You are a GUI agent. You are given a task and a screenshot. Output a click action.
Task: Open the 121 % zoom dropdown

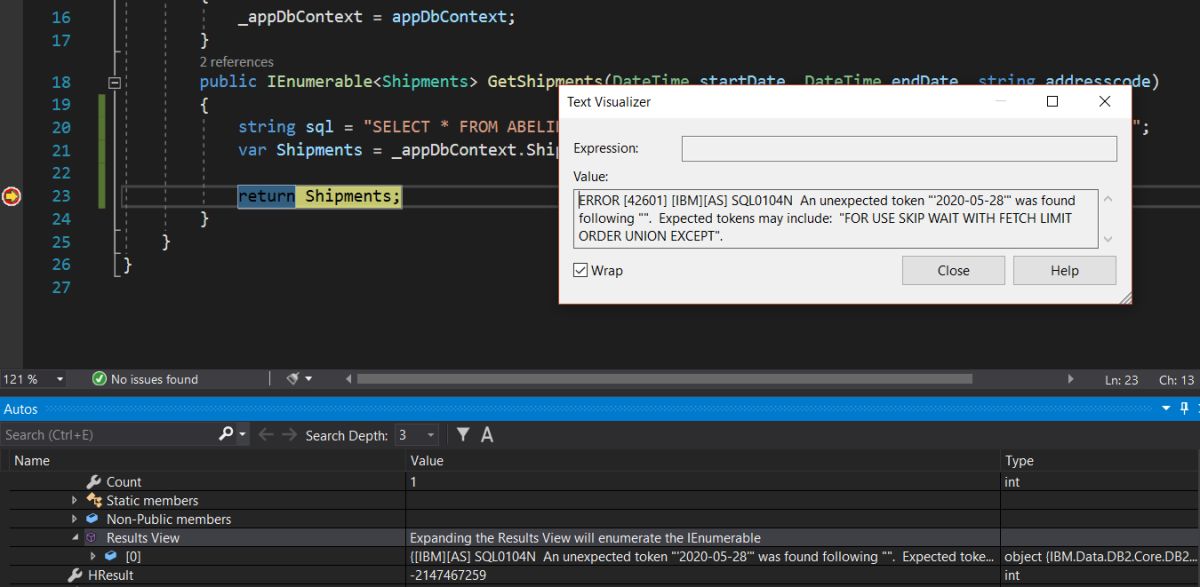click(x=60, y=379)
